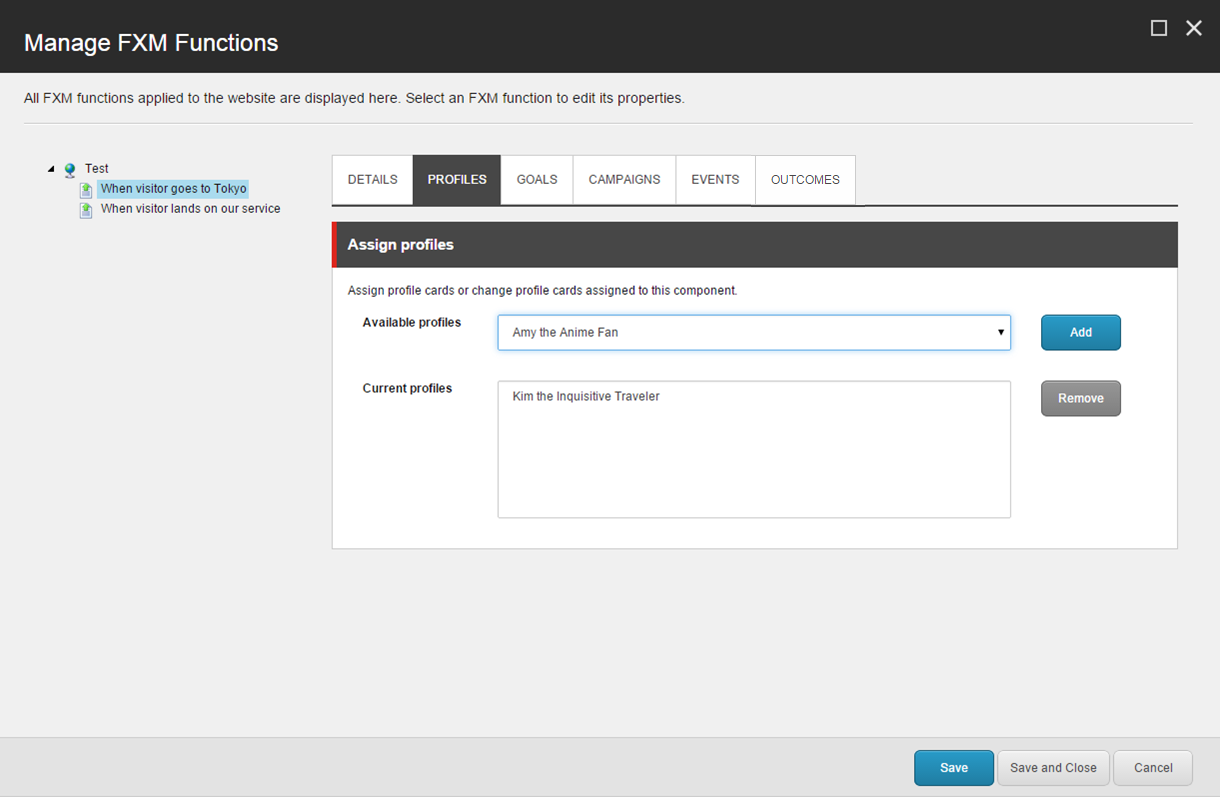Switch to the DETAILS tab
Image resolution: width=1220 pixels, height=797 pixels.
tap(372, 179)
